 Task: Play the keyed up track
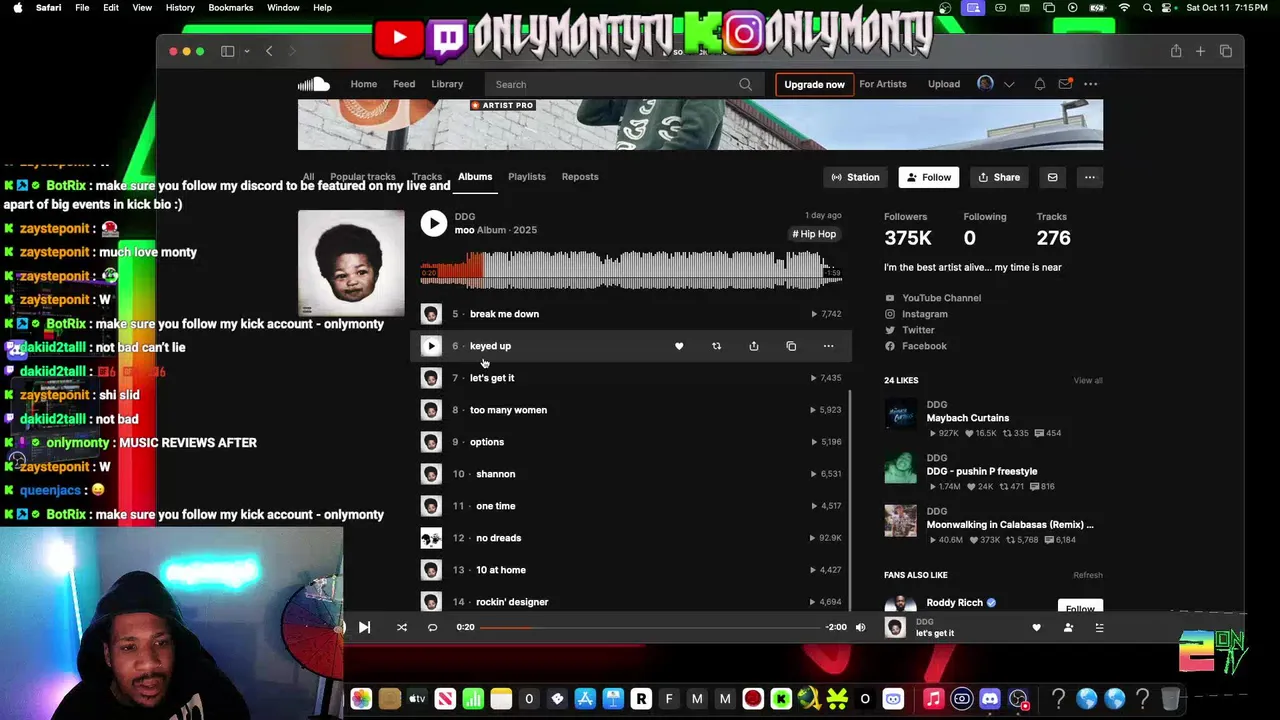(431, 346)
